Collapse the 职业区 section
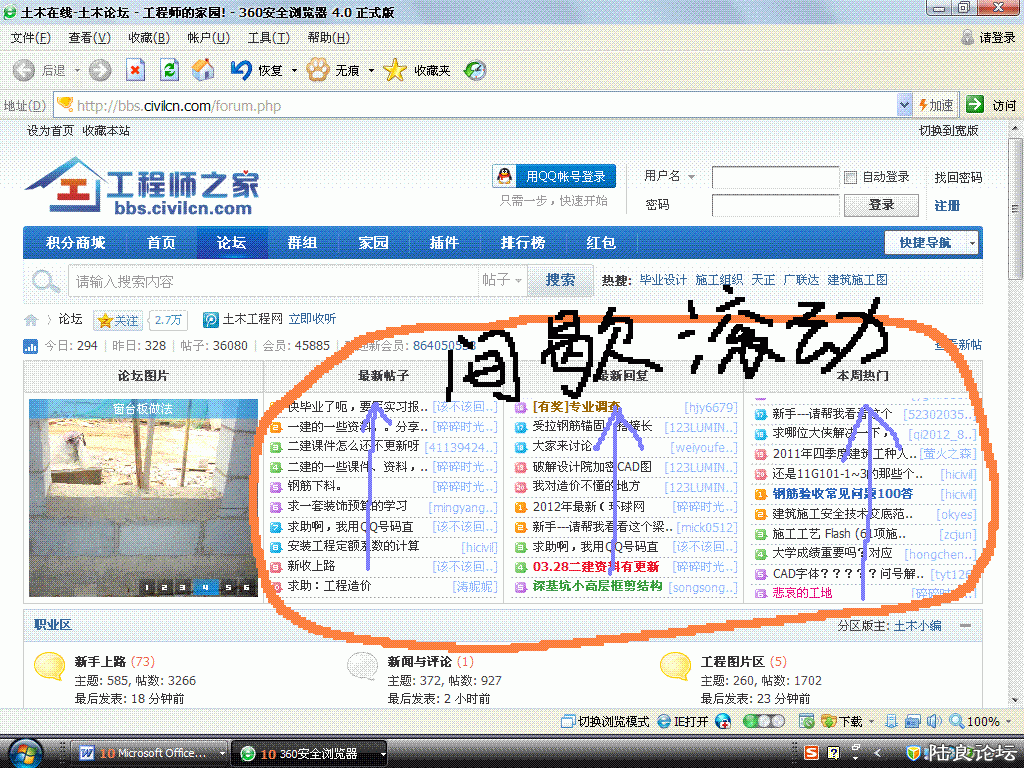This screenshot has width=1024, height=768. (965, 625)
